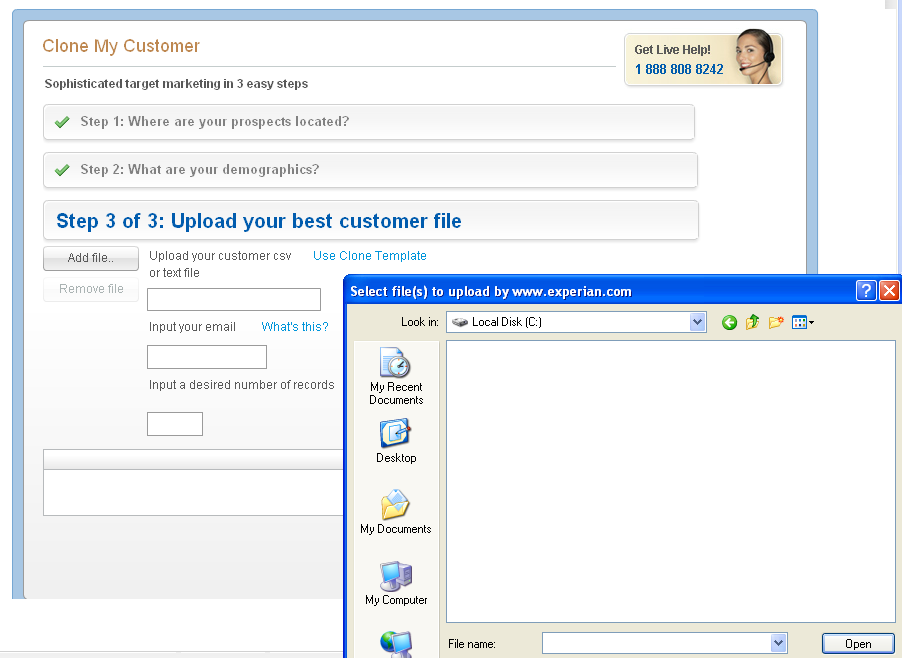
Task: Select My Computer in places bar
Action: [x=395, y=583]
